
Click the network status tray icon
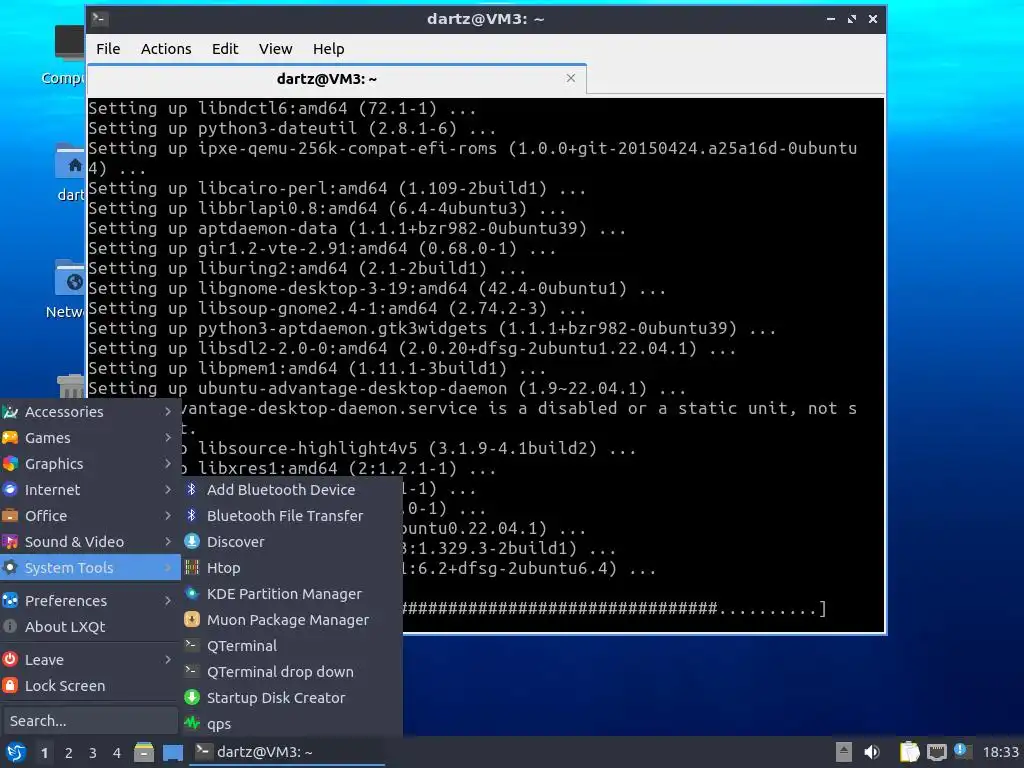(936, 752)
